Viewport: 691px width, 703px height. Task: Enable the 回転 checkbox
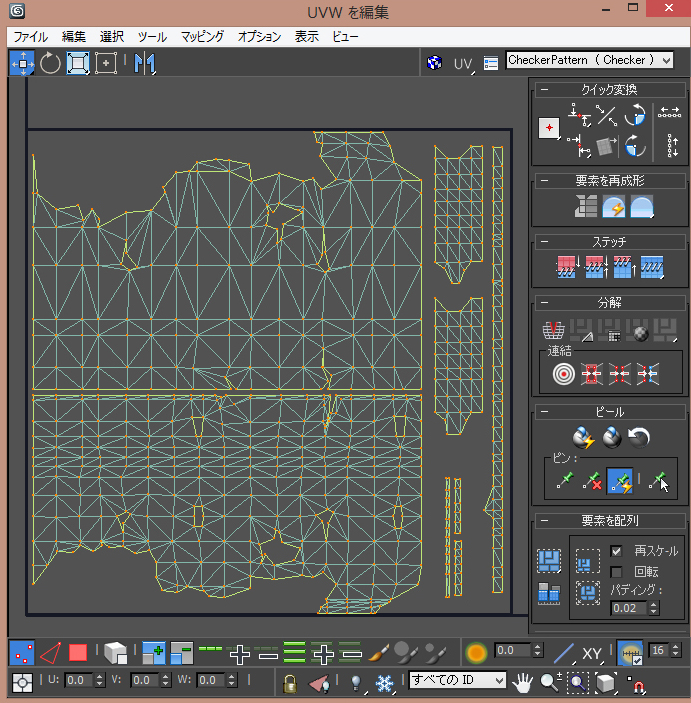tap(616, 571)
